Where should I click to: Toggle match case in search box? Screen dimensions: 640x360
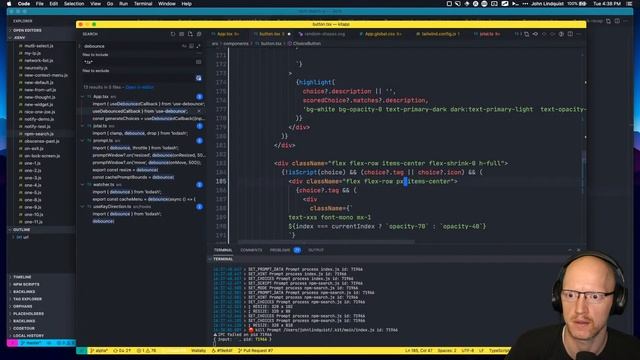point(184,46)
